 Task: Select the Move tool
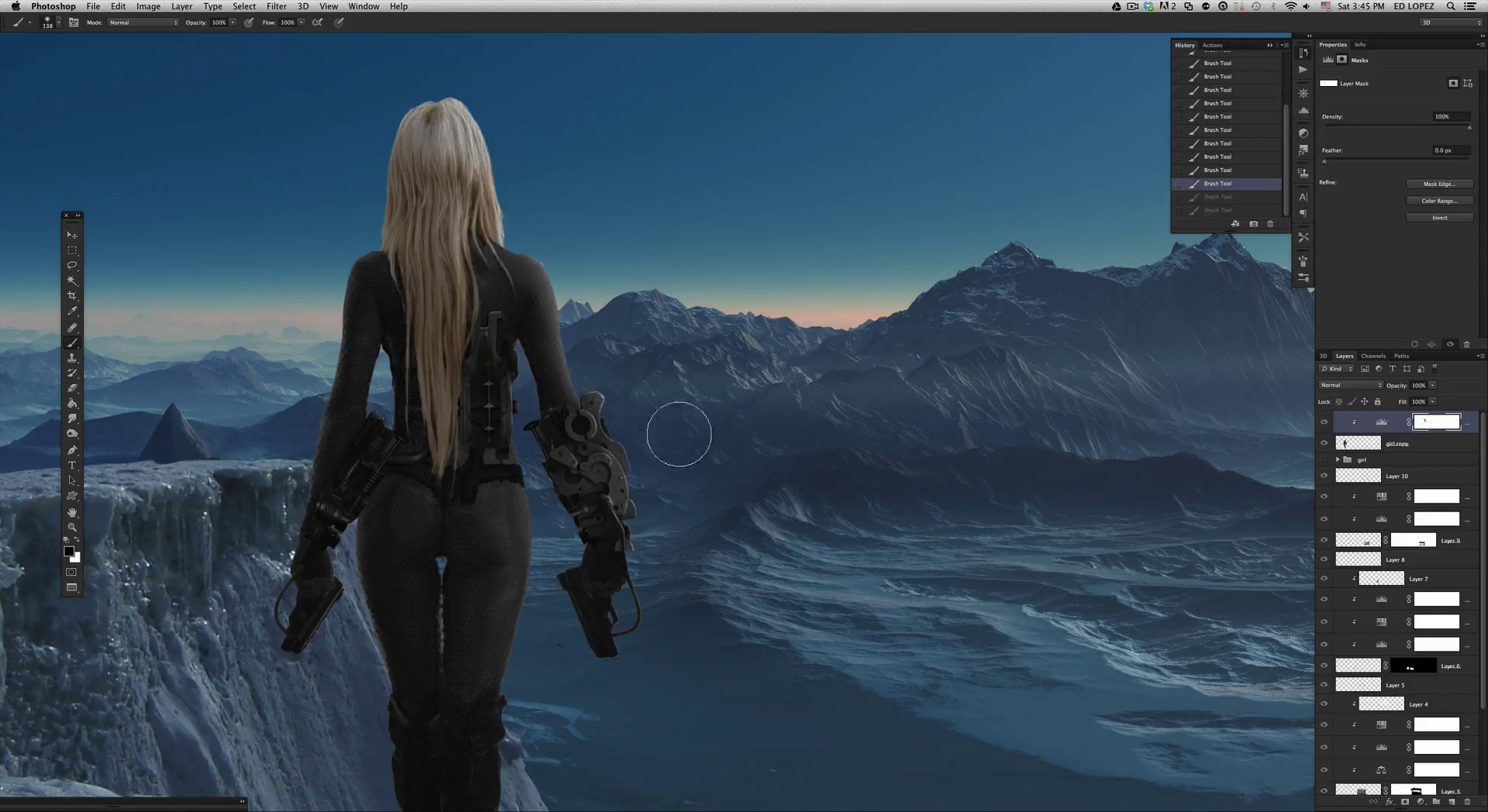[72, 235]
